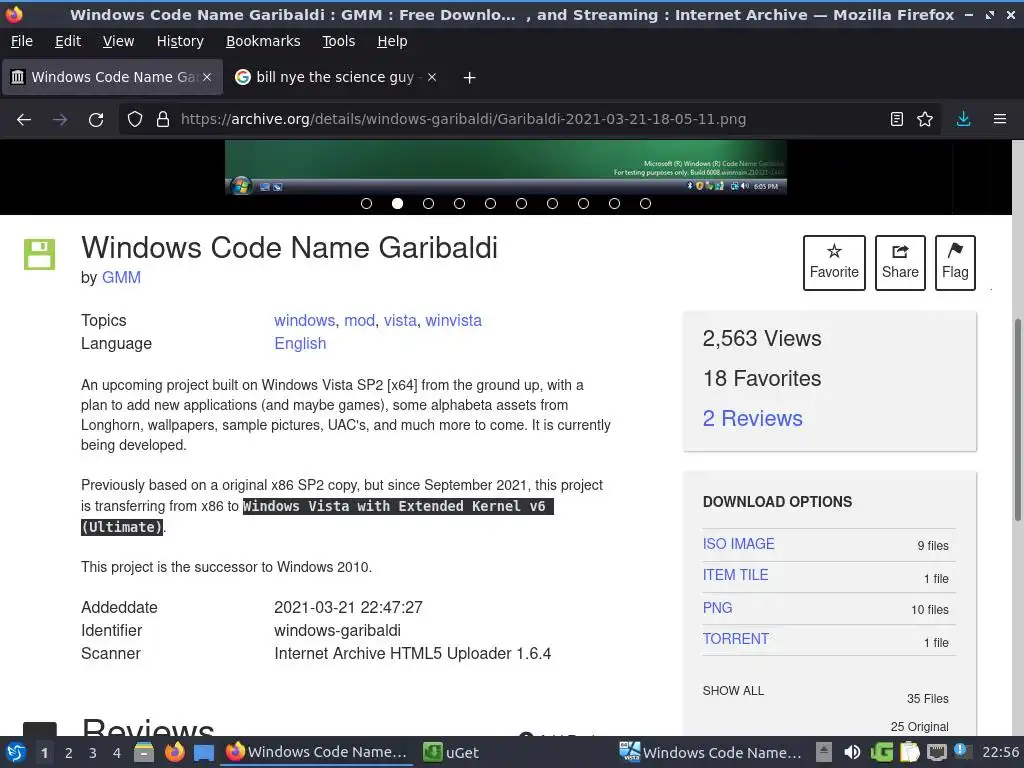Launch the file manager from the taskbar
This screenshot has height=768, width=1024.
(144, 753)
